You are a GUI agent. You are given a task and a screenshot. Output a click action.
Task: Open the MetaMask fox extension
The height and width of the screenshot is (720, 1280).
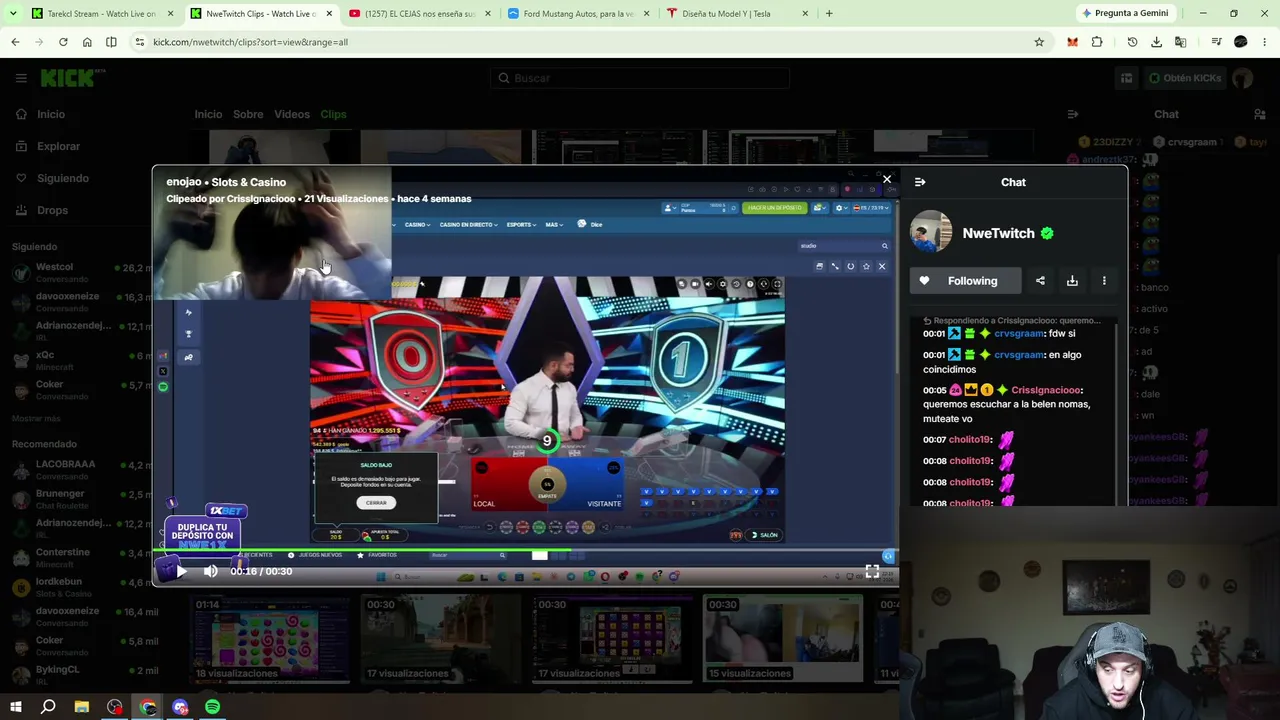point(1073,42)
